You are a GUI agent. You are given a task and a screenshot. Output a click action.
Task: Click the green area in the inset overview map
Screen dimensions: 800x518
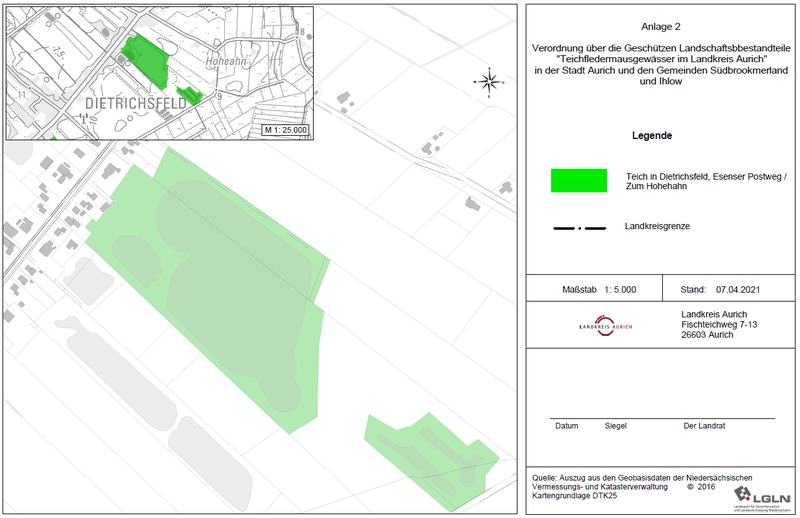143,61
